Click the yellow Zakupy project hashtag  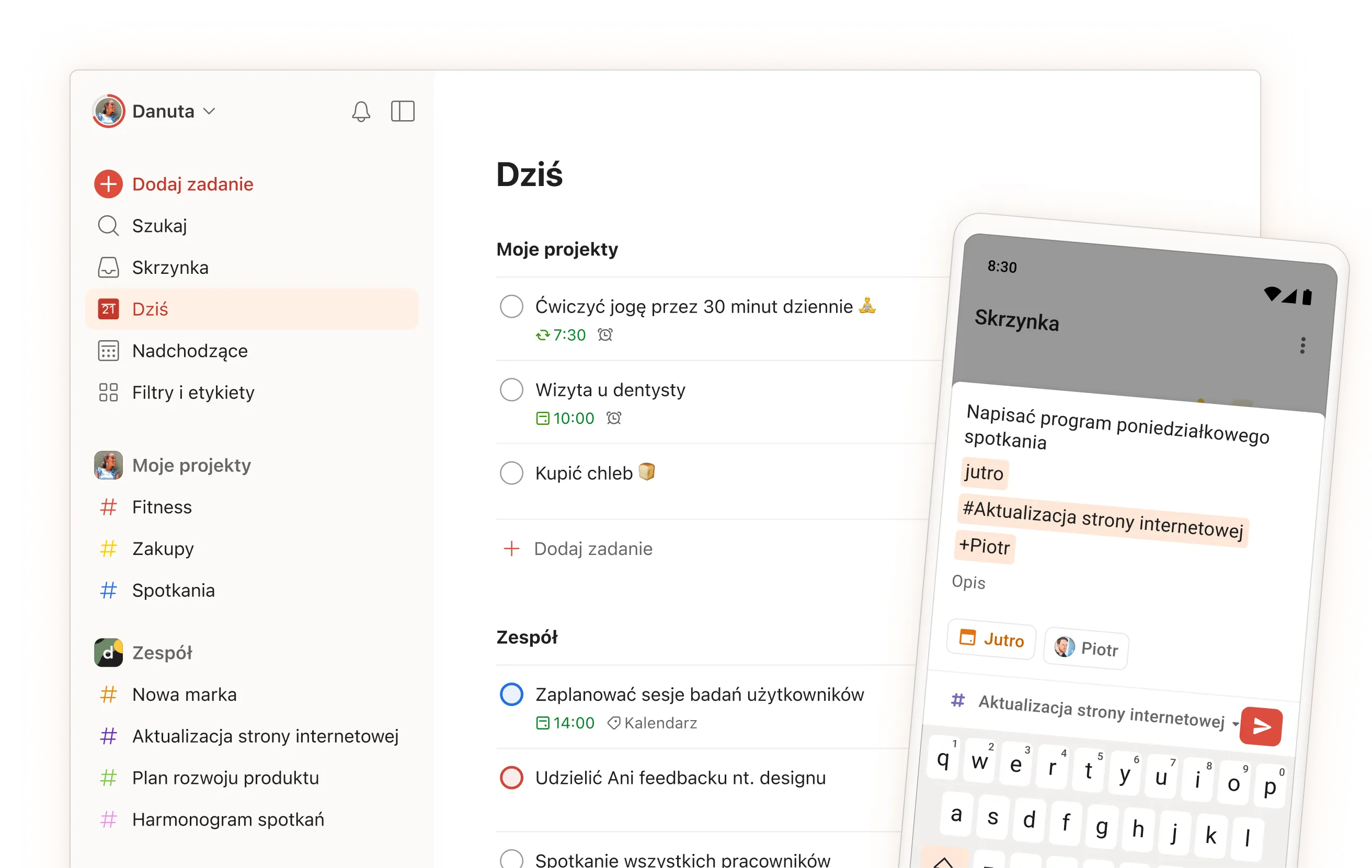tap(108, 549)
